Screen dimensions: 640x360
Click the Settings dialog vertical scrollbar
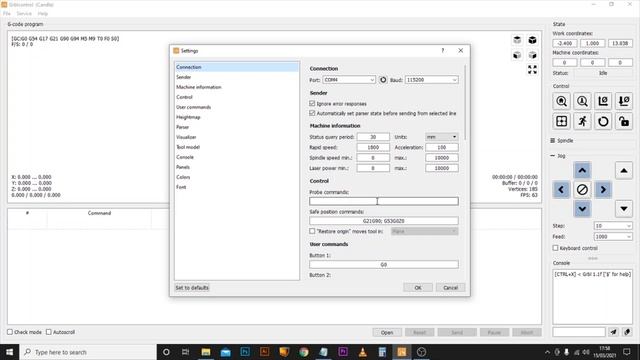point(465,102)
